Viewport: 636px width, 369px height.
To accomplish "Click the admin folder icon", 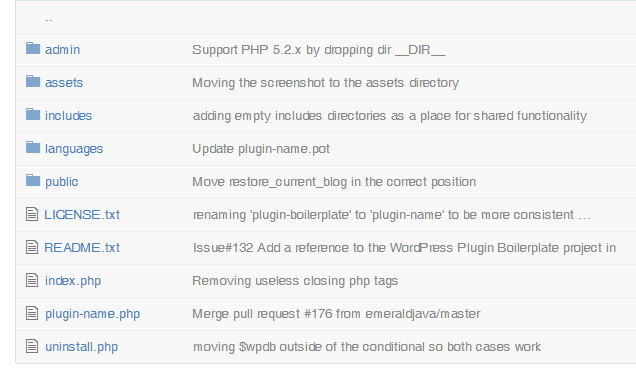I will pos(33,49).
